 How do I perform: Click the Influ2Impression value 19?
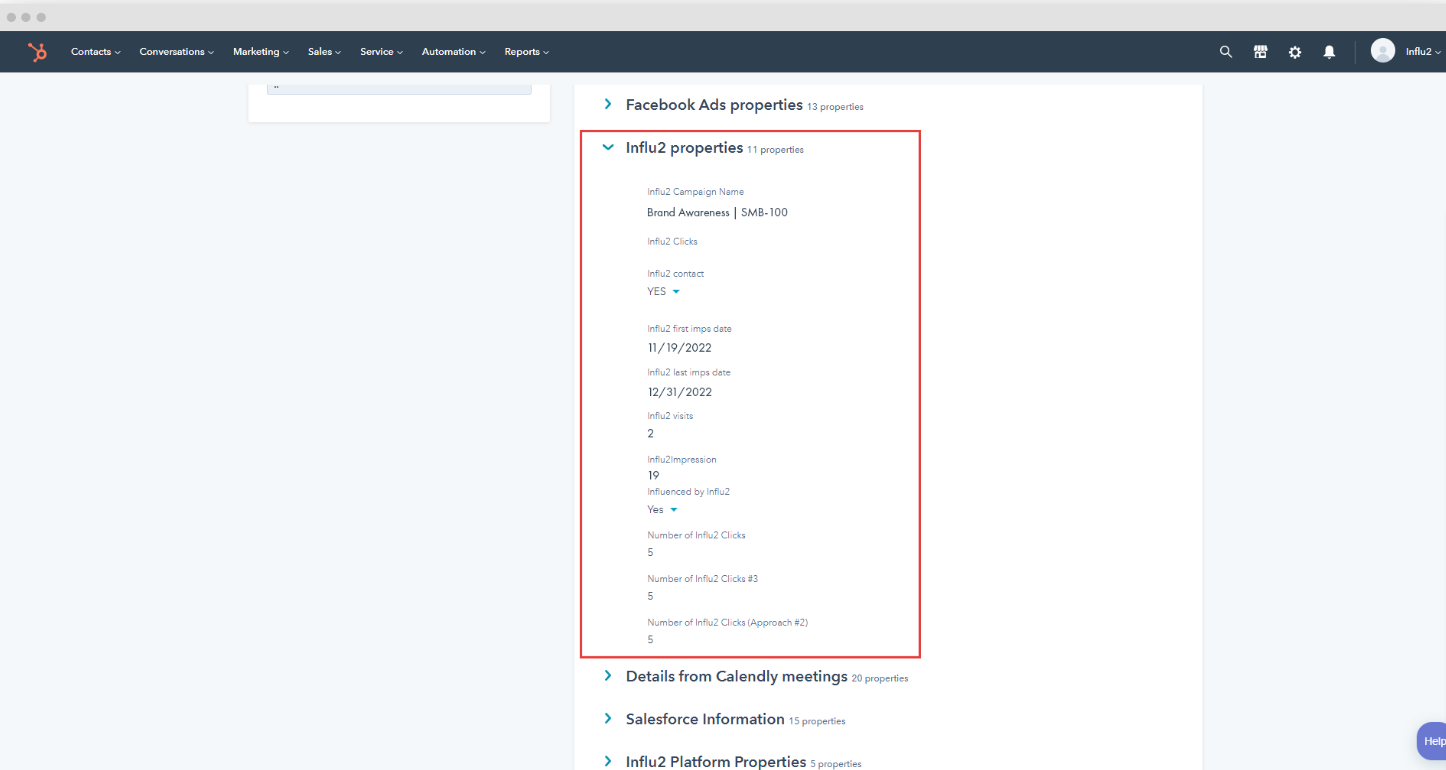pos(653,476)
